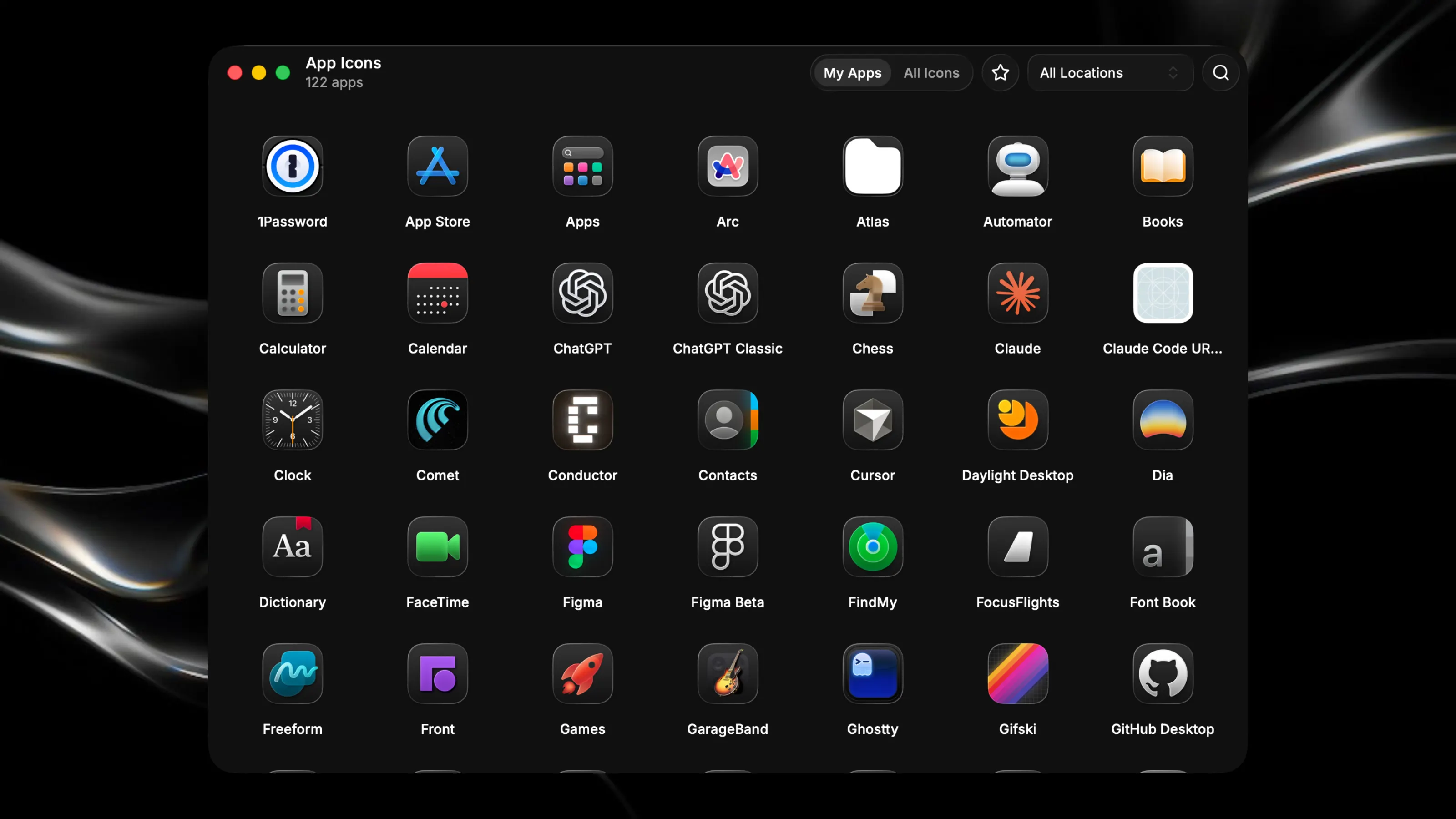Click the Calendar icon

437,293
